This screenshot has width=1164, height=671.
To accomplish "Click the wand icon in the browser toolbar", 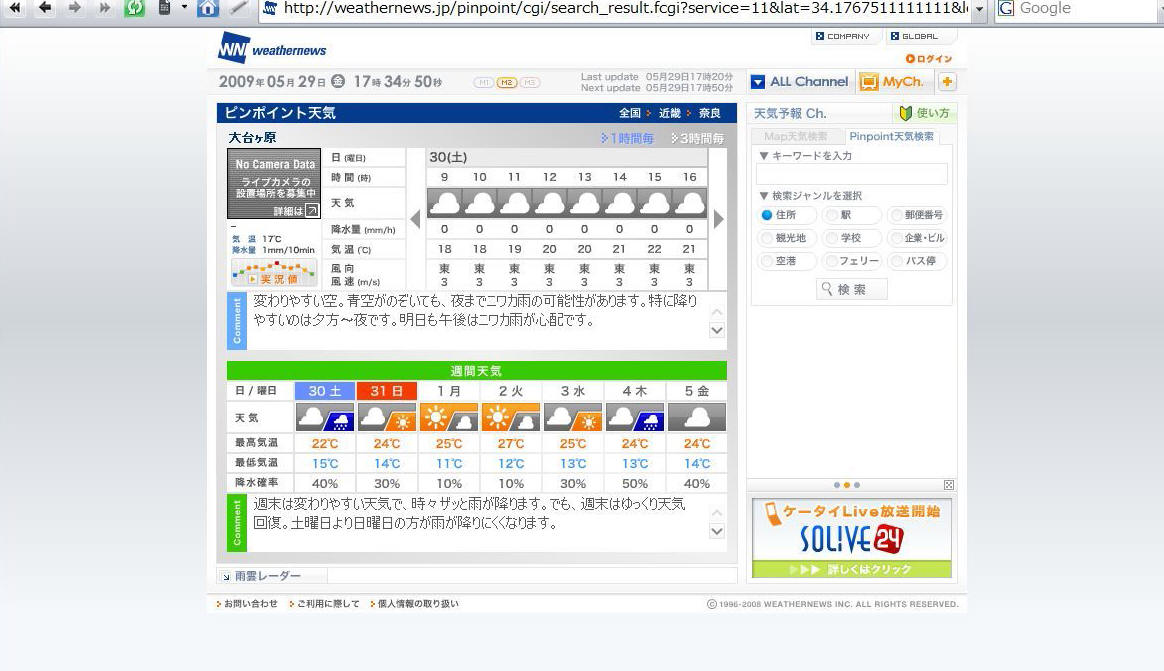I will click(238, 8).
